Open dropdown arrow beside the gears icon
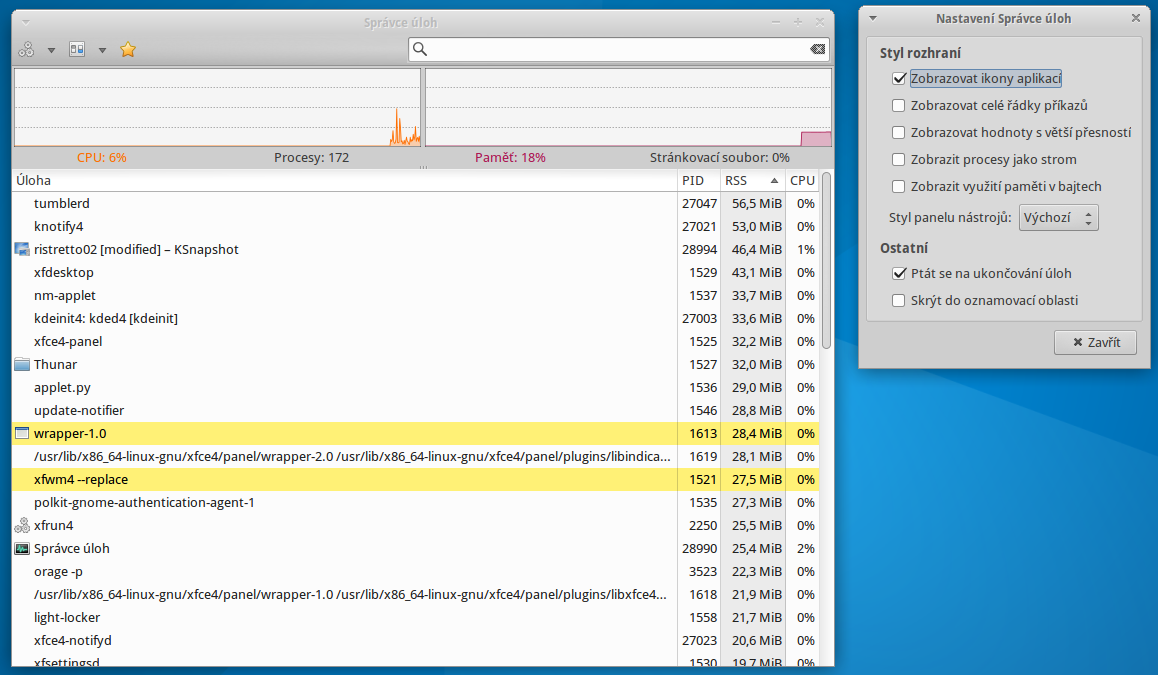The width and height of the screenshot is (1158, 675). pos(50,50)
